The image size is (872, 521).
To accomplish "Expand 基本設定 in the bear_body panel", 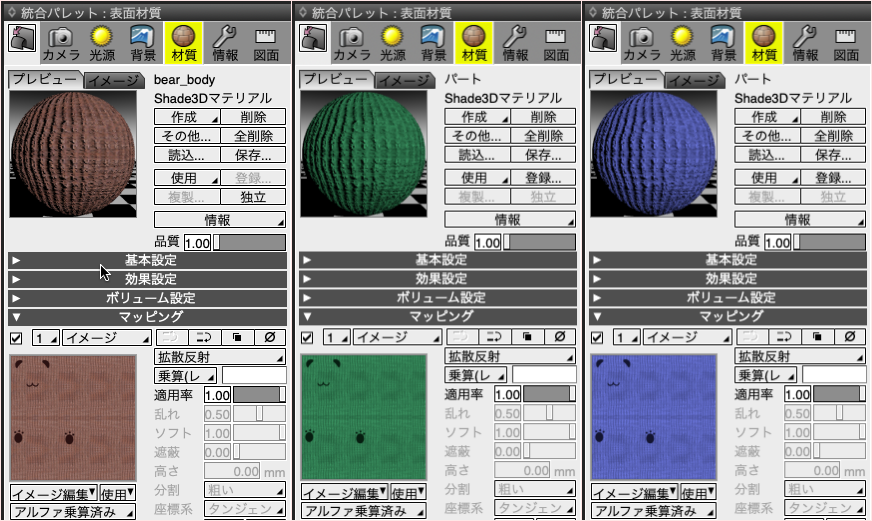I will tap(147, 260).
